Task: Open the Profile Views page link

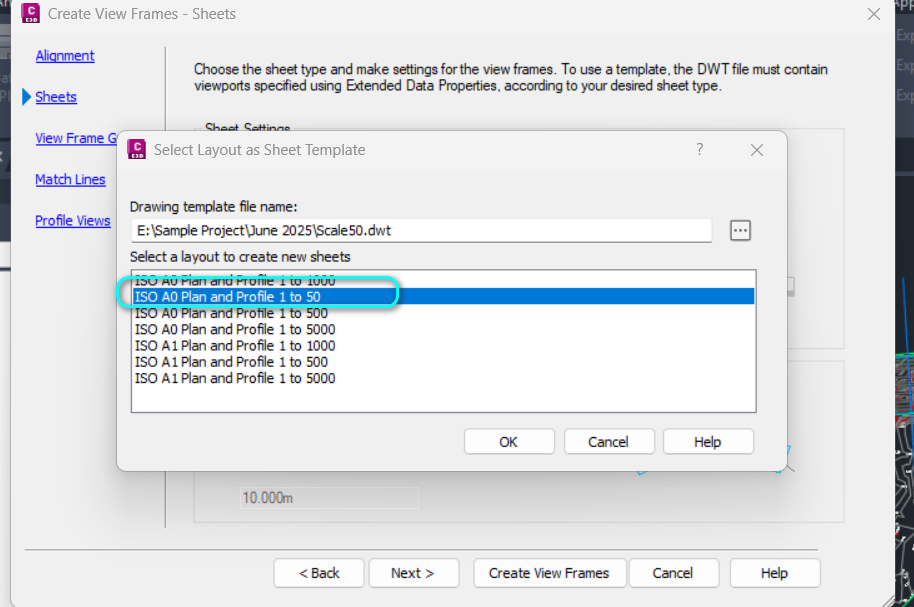Action: [x=73, y=220]
